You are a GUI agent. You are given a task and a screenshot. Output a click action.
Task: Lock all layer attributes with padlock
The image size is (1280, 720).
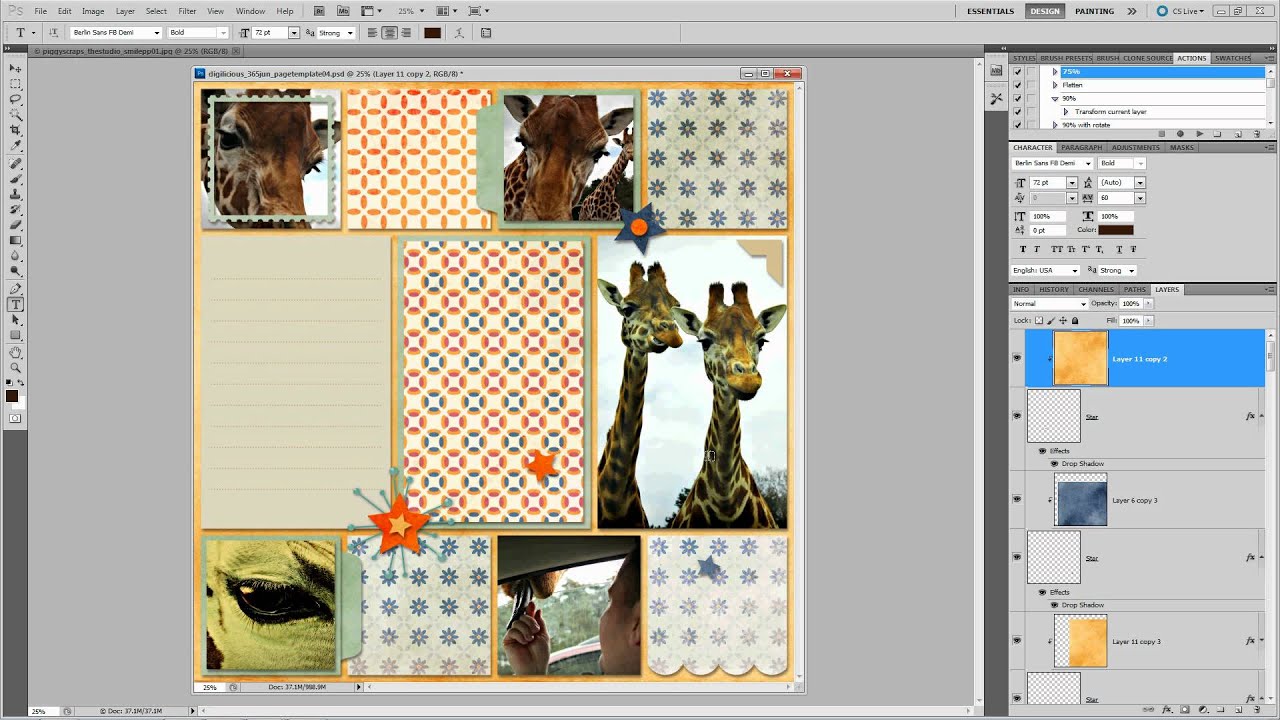(1075, 321)
